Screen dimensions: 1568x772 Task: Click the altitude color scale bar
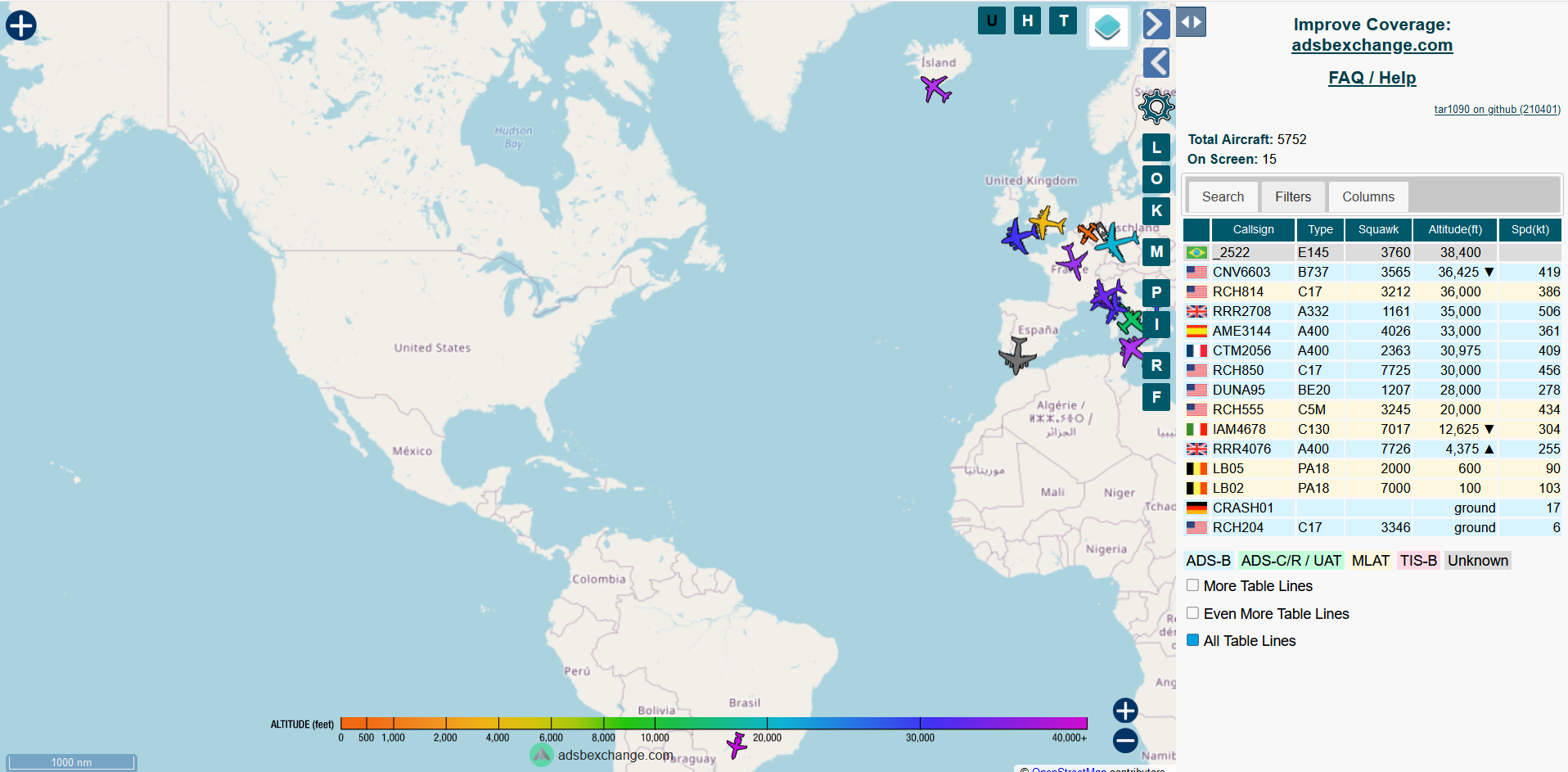point(714,723)
